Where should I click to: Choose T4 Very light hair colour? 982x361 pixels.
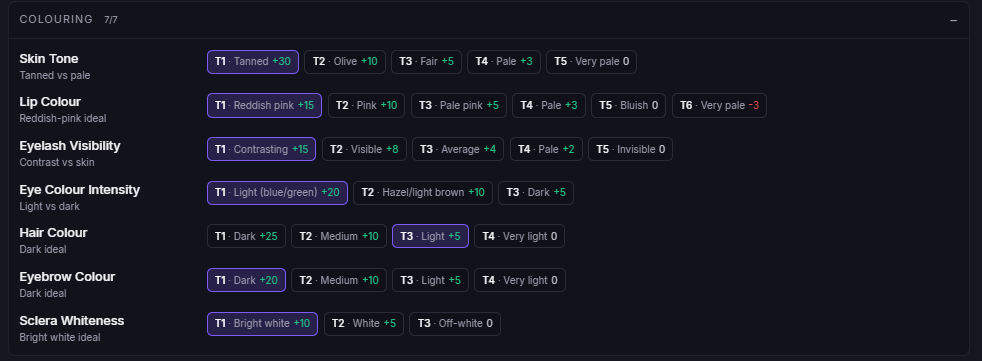pos(519,236)
